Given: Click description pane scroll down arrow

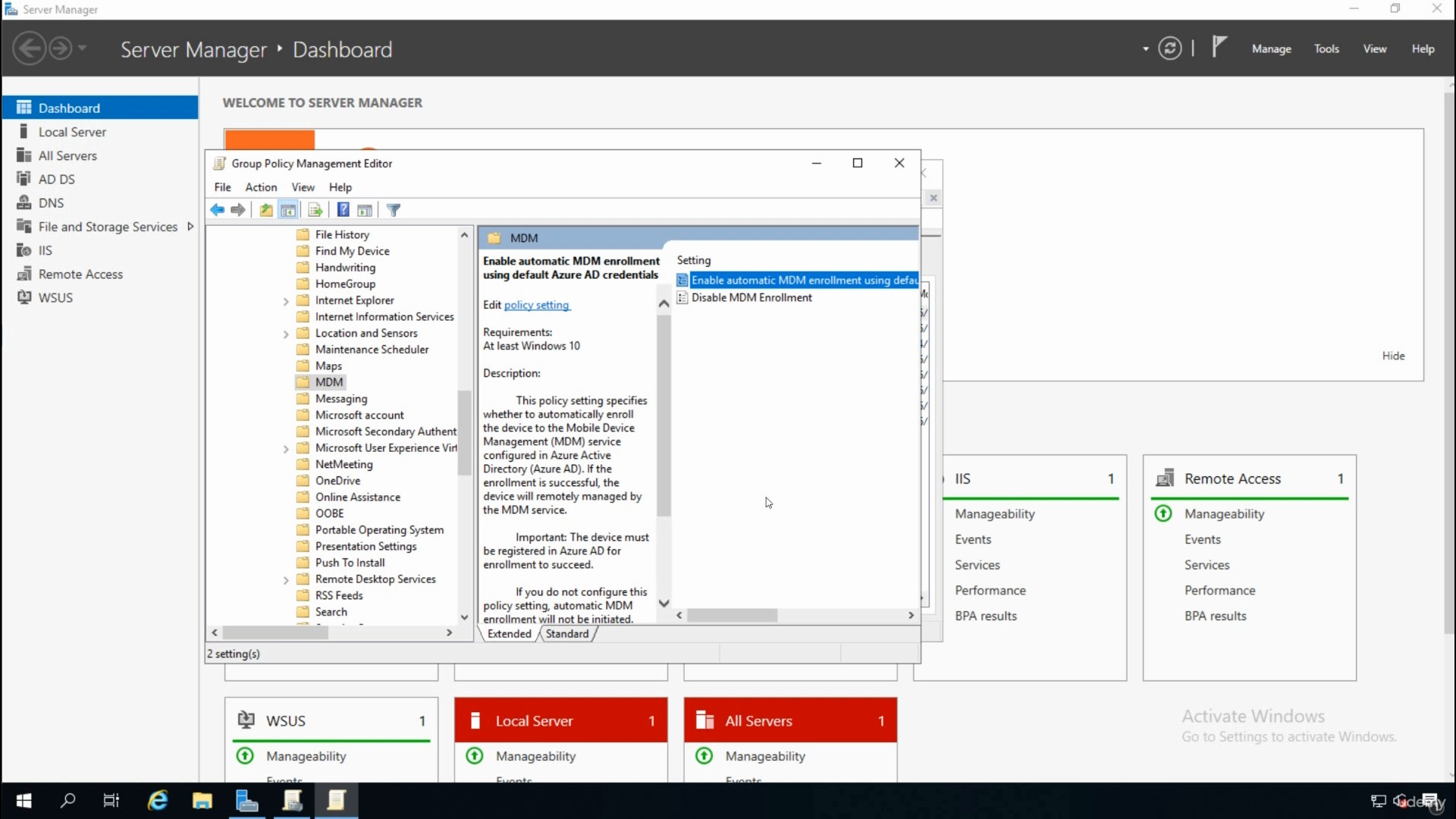Looking at the screenshot, I should [664, 604].
